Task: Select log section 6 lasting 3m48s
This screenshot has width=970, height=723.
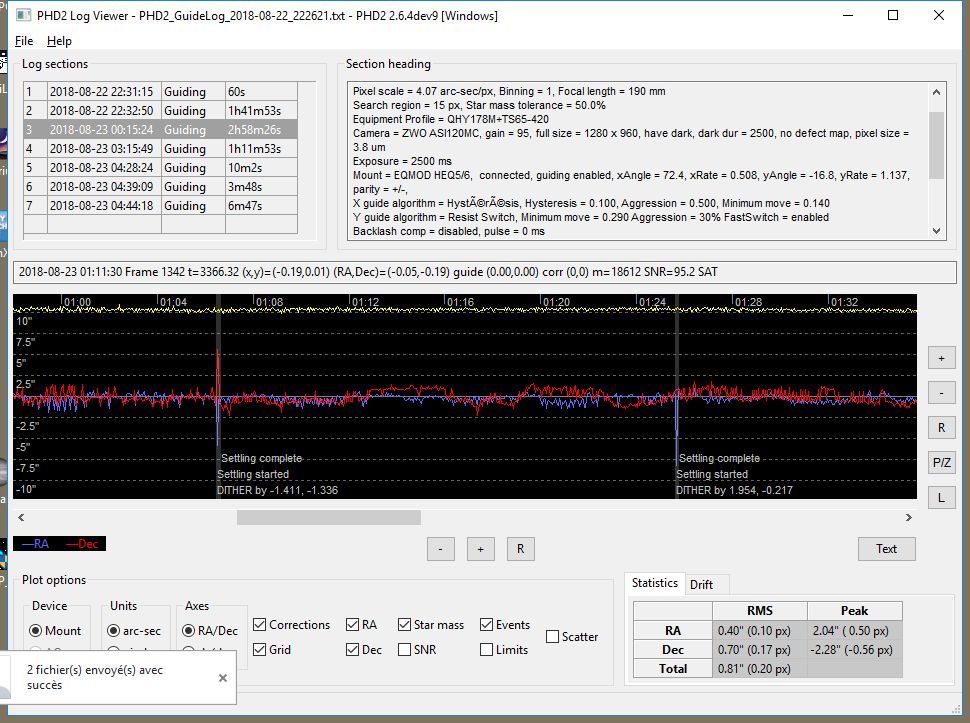Action: click(x=160, y=187)
